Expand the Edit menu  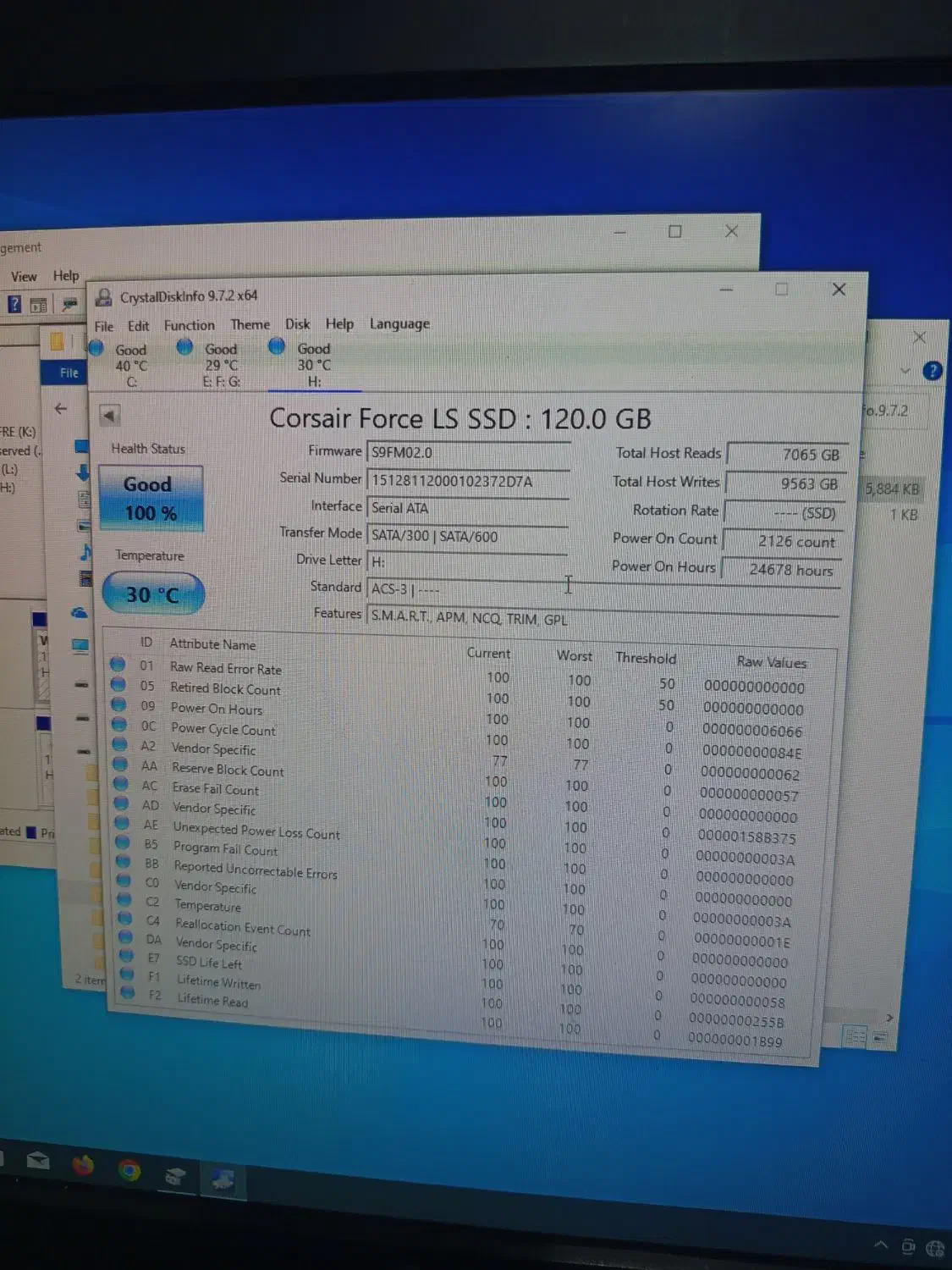click(x=138, y=324)
